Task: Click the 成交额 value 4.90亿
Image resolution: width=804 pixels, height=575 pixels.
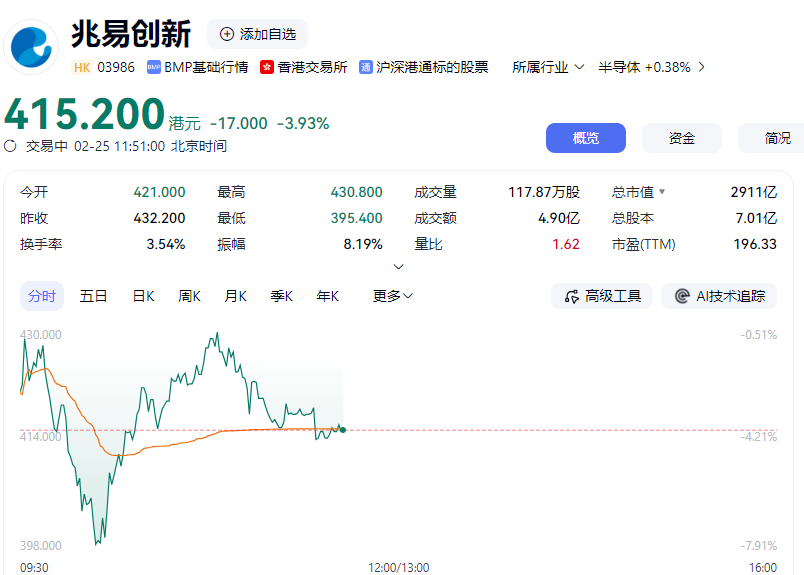Action: pos(559,218)
